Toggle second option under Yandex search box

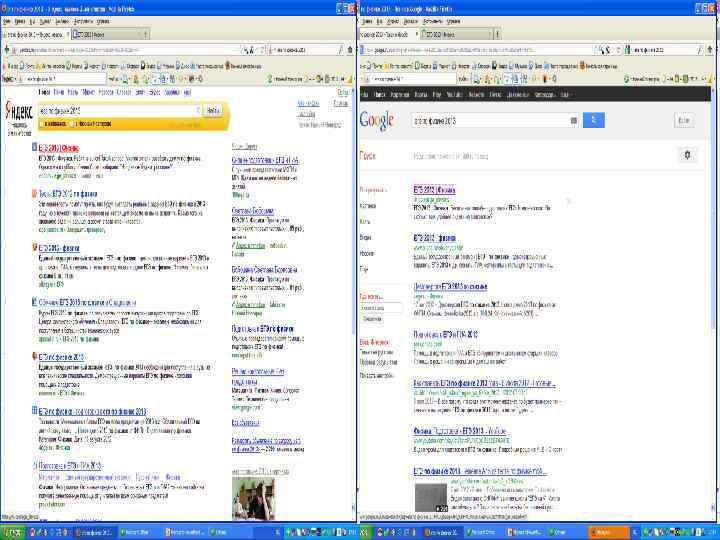click(71, 124)
